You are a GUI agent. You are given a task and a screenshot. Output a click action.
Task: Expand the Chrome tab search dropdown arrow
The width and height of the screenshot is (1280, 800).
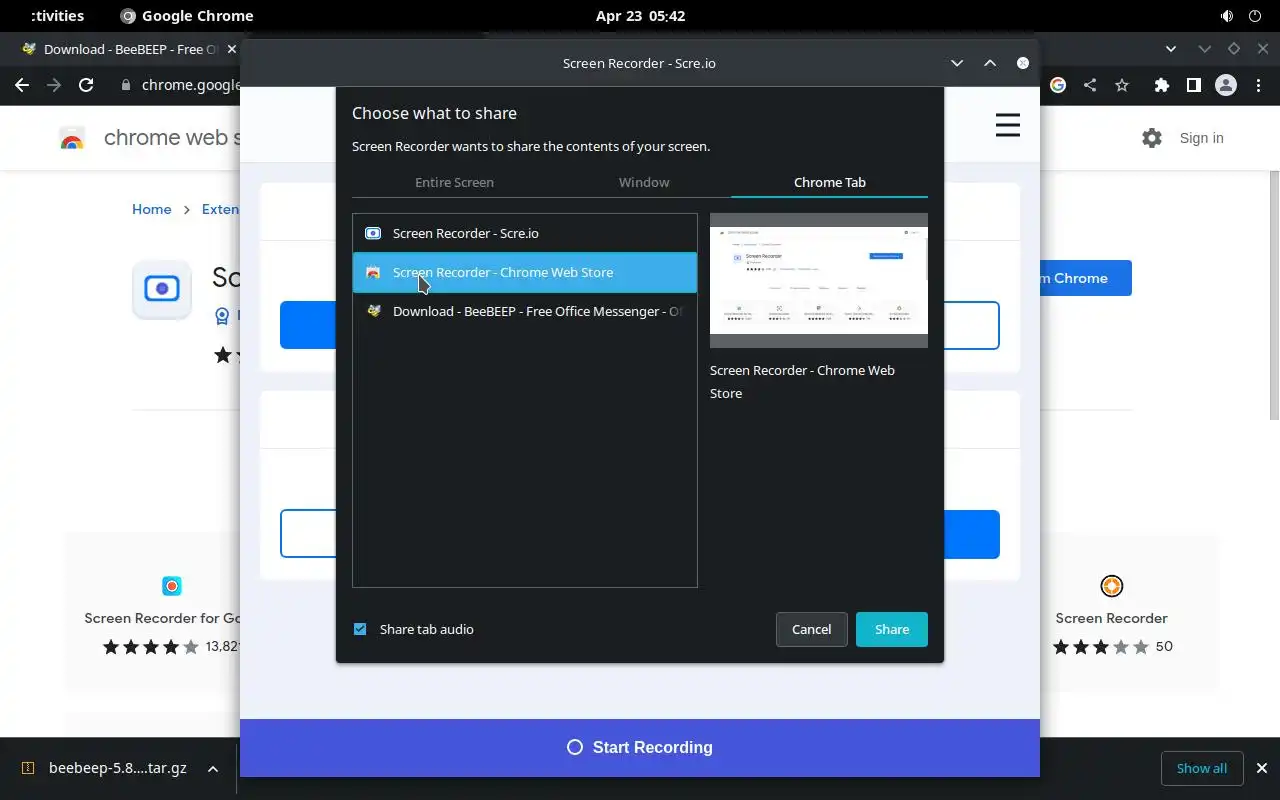click(1171, 48)
